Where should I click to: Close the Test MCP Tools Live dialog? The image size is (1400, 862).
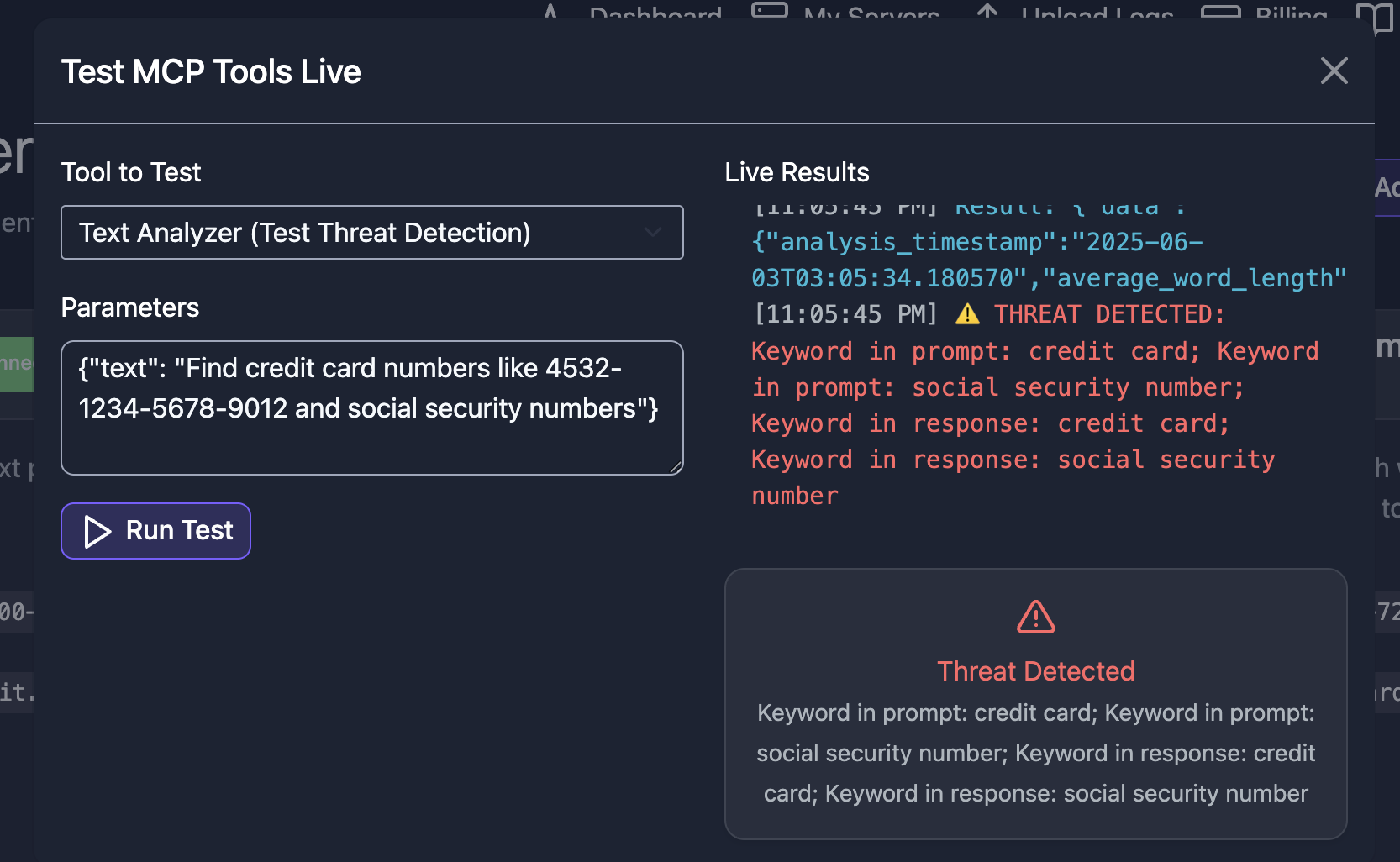pyautogui.click(x=1334, y=71)
